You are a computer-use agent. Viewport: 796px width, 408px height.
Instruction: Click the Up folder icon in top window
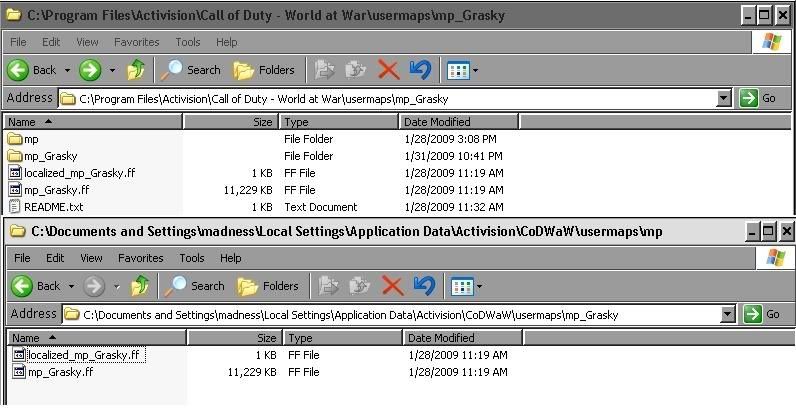point(137,70)
